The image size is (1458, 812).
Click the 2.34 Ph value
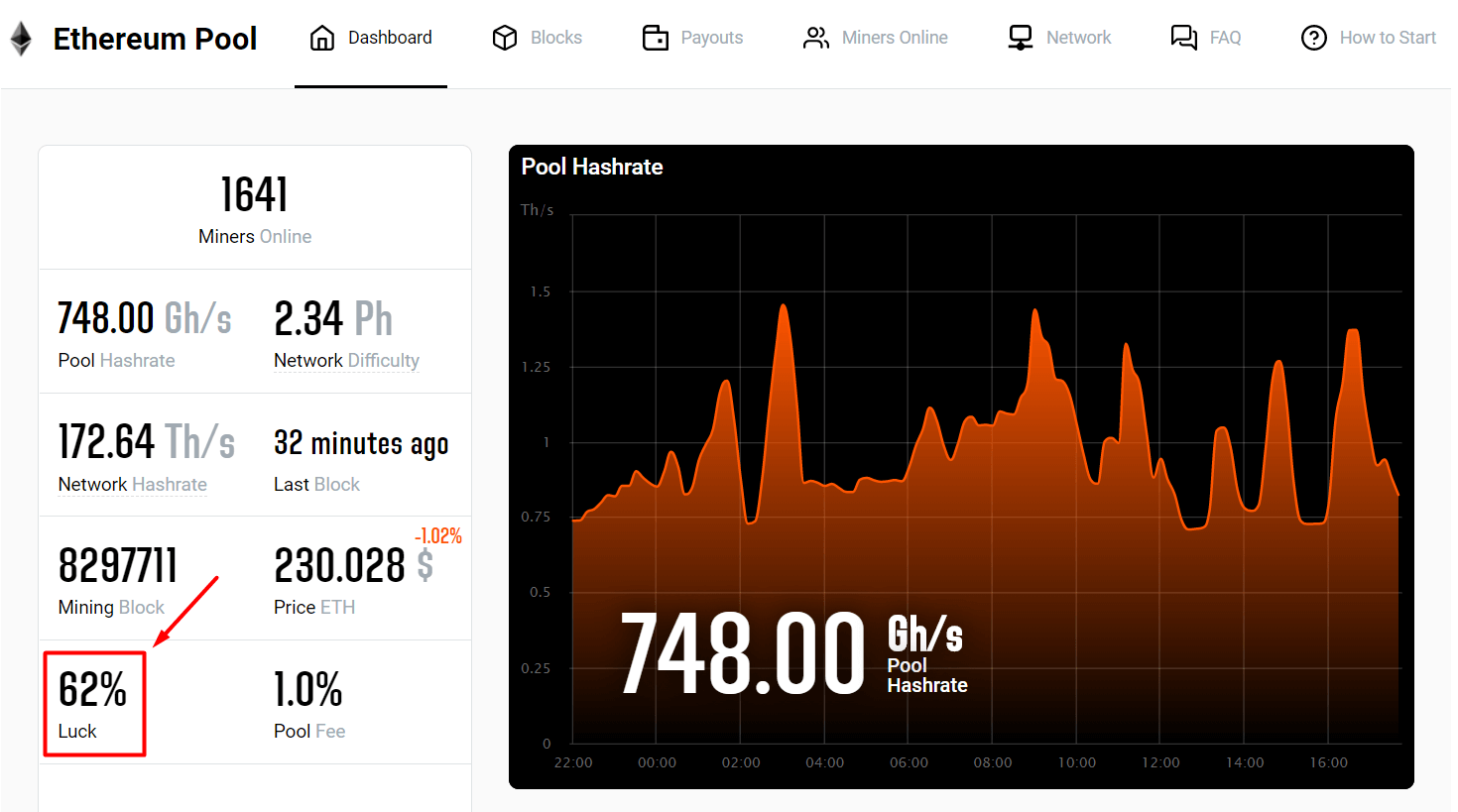(333, 318)
